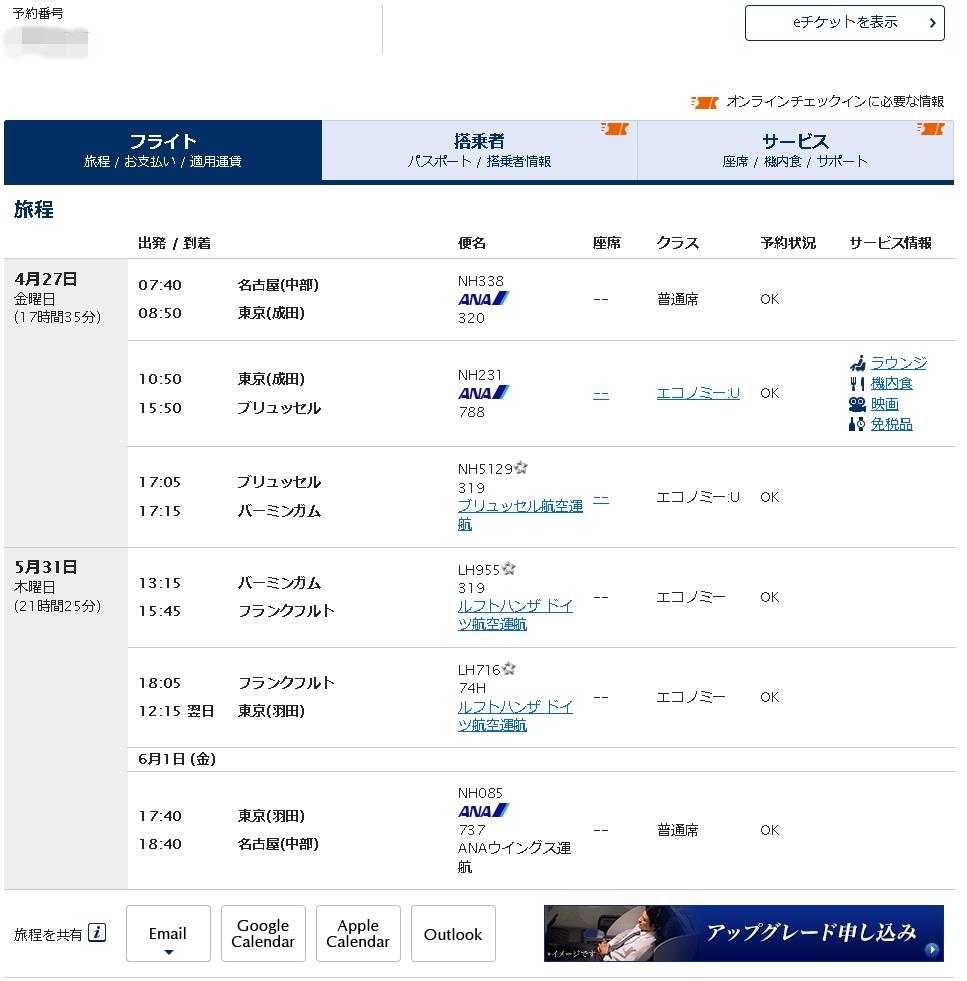Viewport: 967px width, 981px height.
Task: Switch to the 搭乗者 tab
Action: tap(479, 151)
